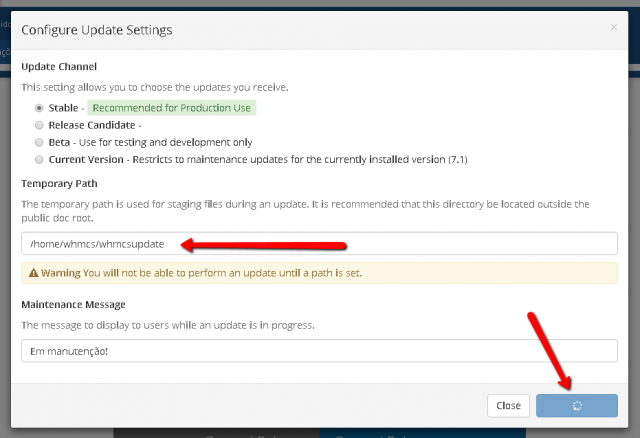The image size is (640, 438).
Task: Click the Close button
Action: click(508, 406)
